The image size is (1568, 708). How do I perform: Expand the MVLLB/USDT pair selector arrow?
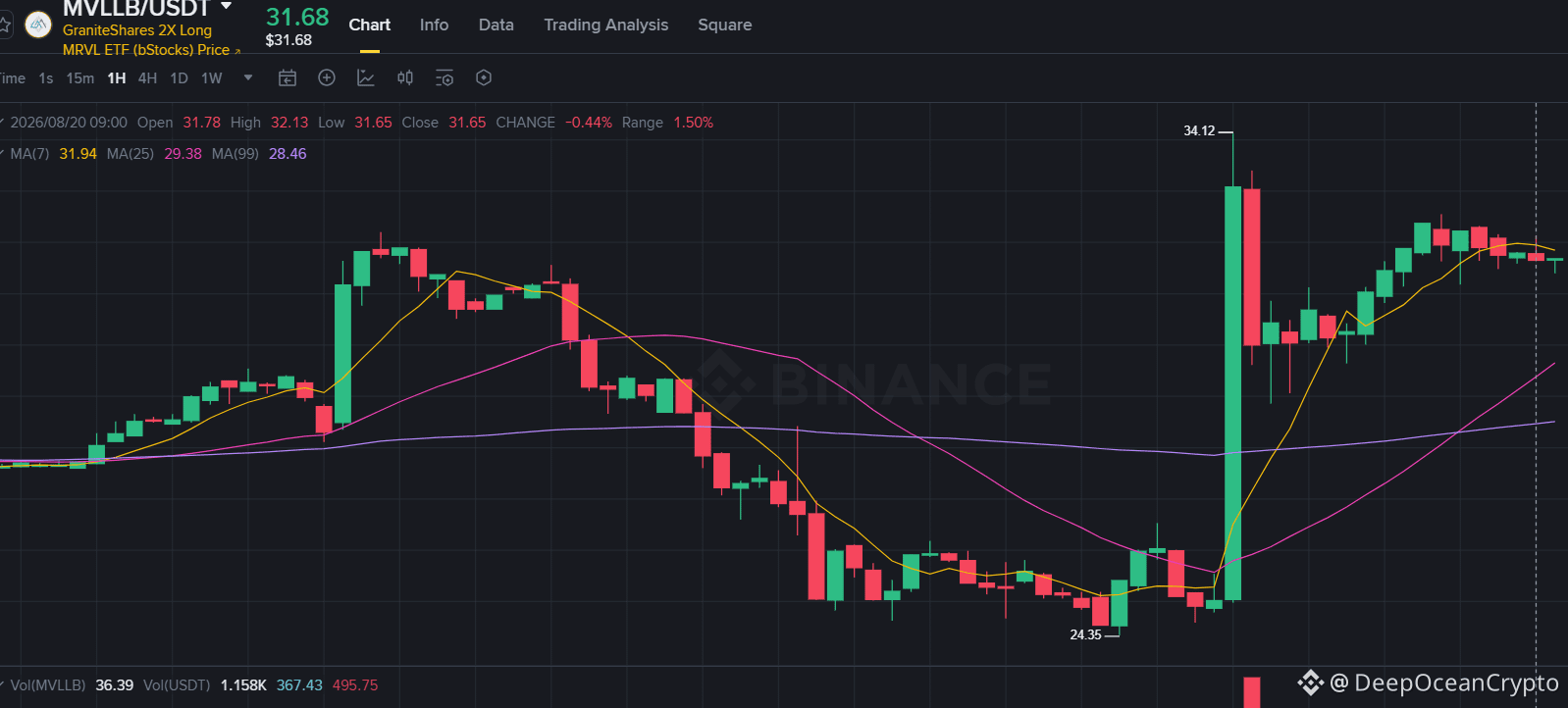tap(227, 6)
